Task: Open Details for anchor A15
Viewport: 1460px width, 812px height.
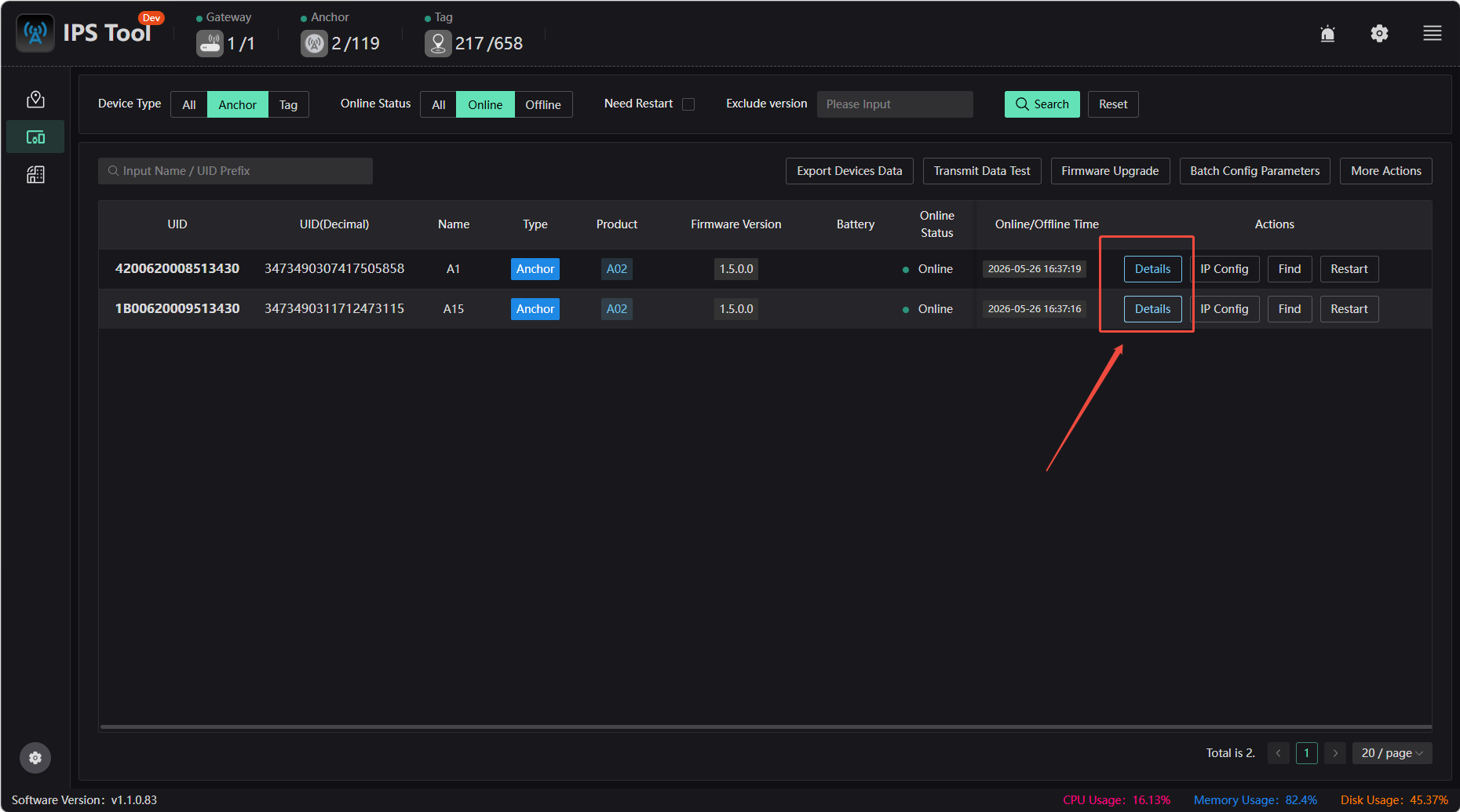Action: click(x=1152, y=309)
